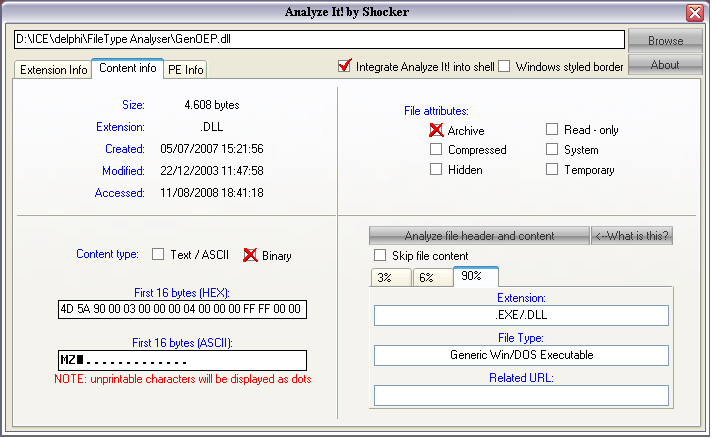
Task: Check the System attribute
Action: pyautogui.click(x=552, y=149)
